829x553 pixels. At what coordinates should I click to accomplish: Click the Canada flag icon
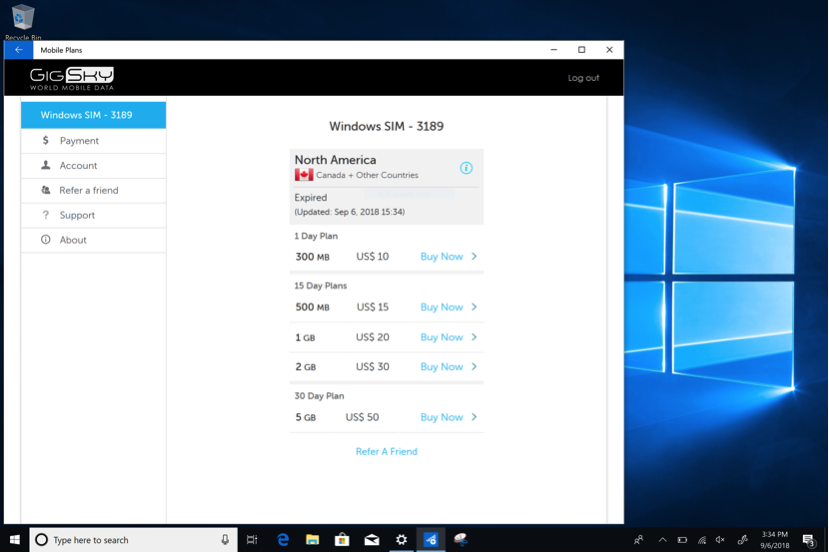coord(304,175)
